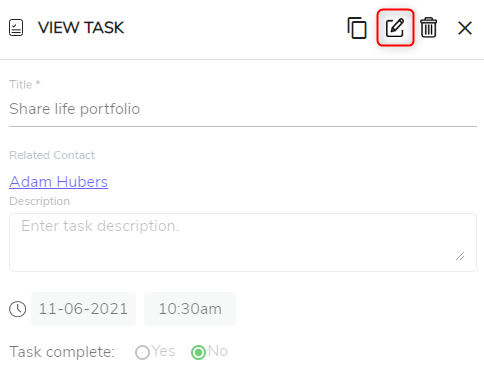Screen dimensions: 484x390
Task: Click the task description text area
Action: pyautogui.click(x=243, y=242)
